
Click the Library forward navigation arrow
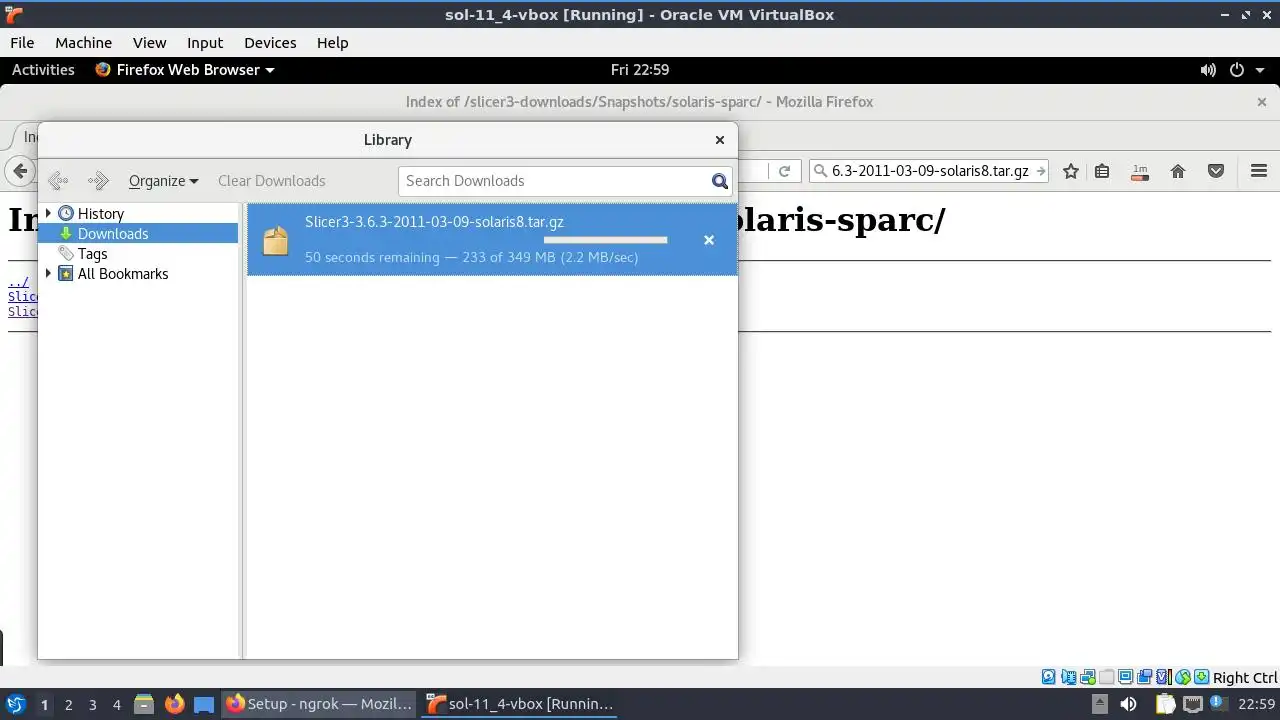pyautogui.click(x=98, y=181)
